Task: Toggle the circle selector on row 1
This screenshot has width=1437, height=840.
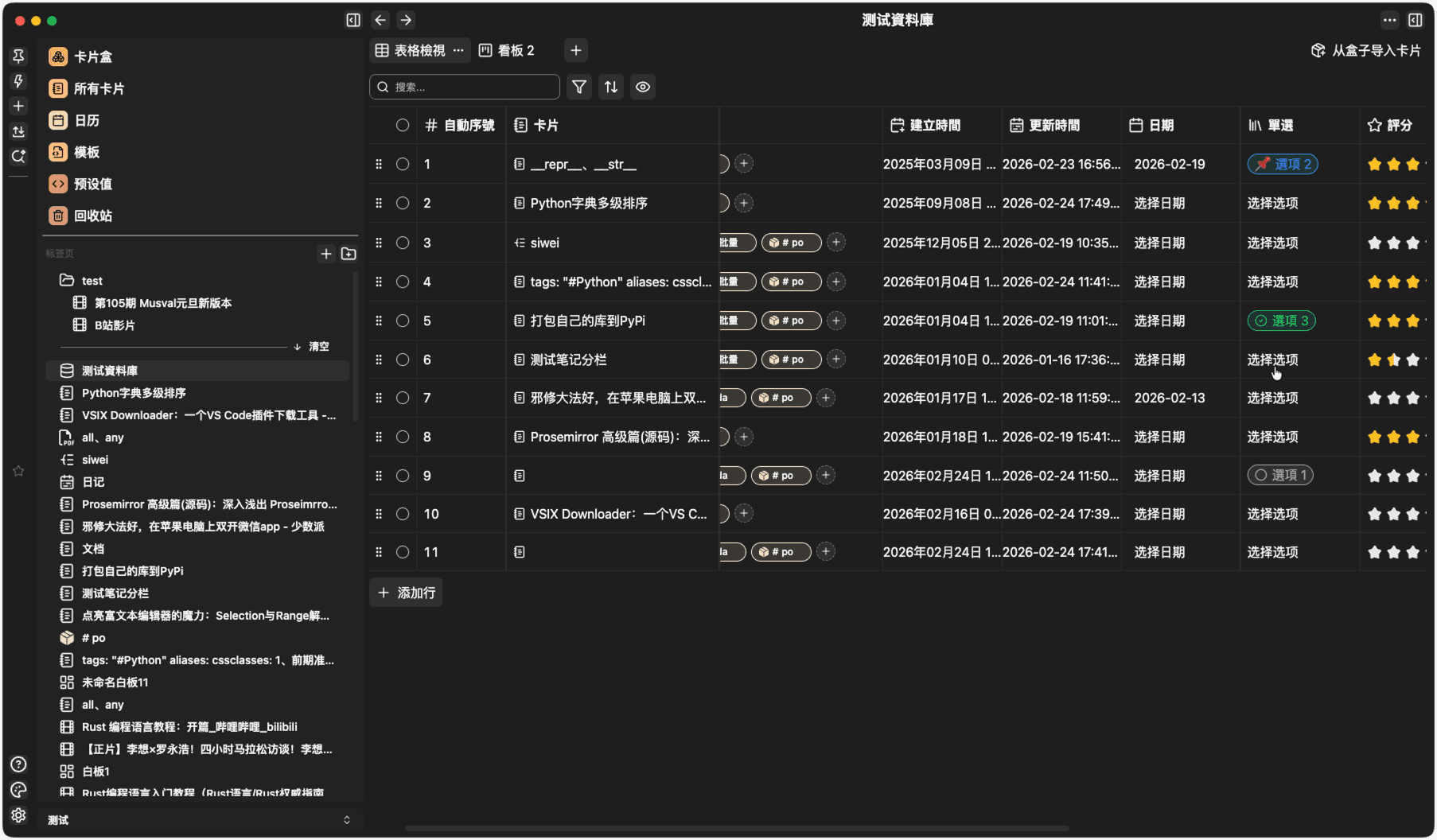Action: pyautogui.click(x=403, y=164)
